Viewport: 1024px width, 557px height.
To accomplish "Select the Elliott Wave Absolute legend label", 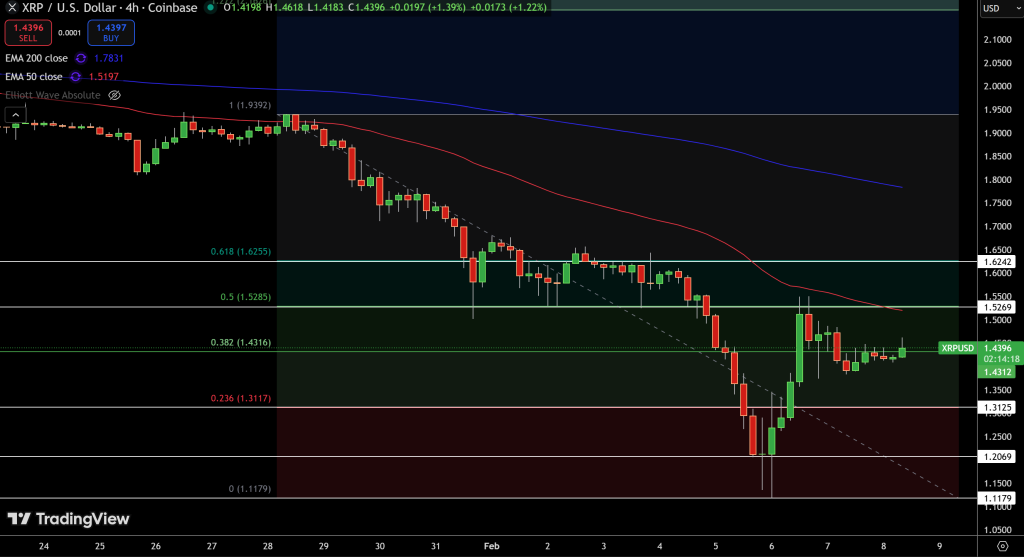I will pos(53,95).
